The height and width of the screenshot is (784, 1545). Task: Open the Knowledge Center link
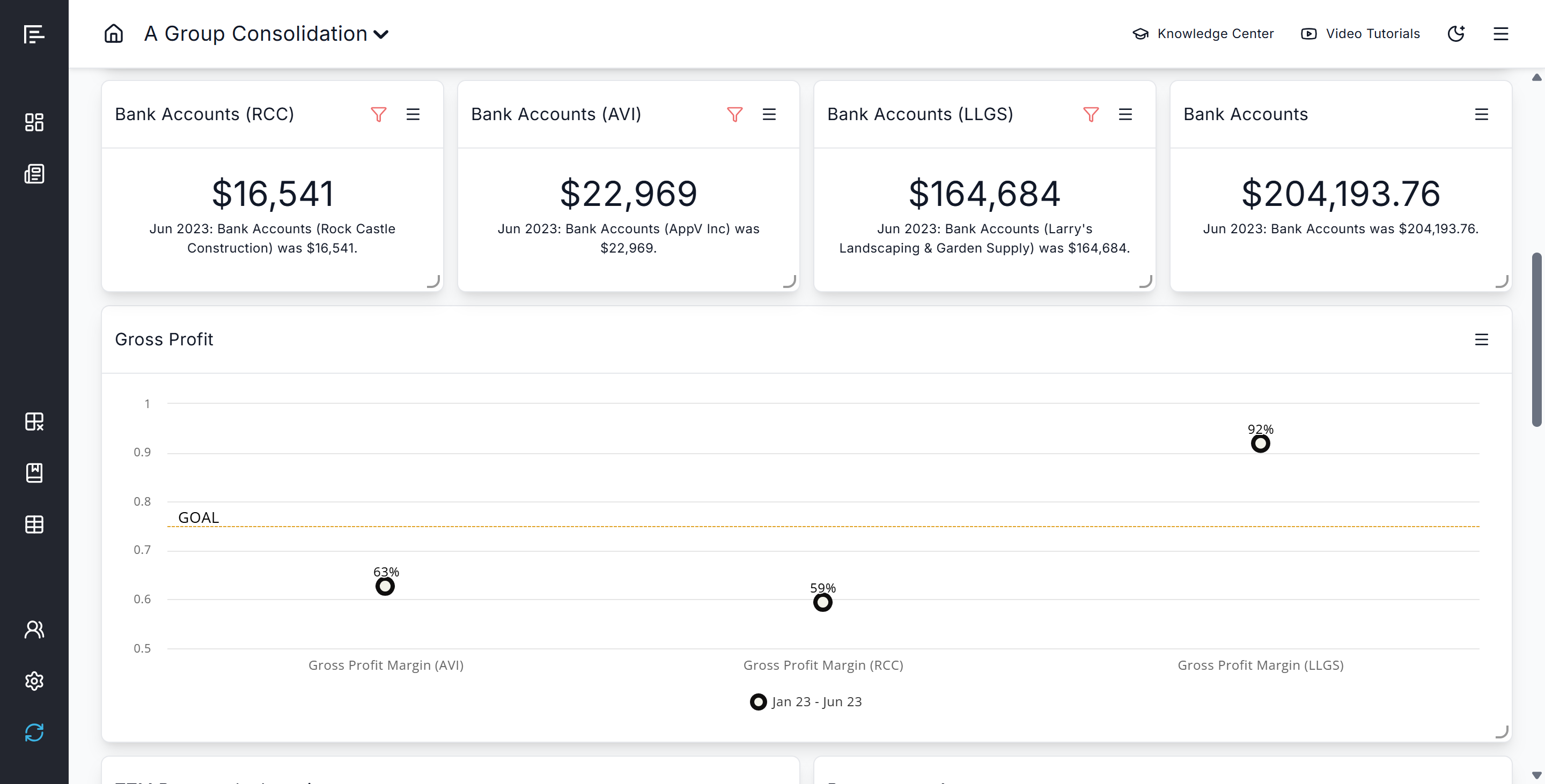coord(1203,34)
